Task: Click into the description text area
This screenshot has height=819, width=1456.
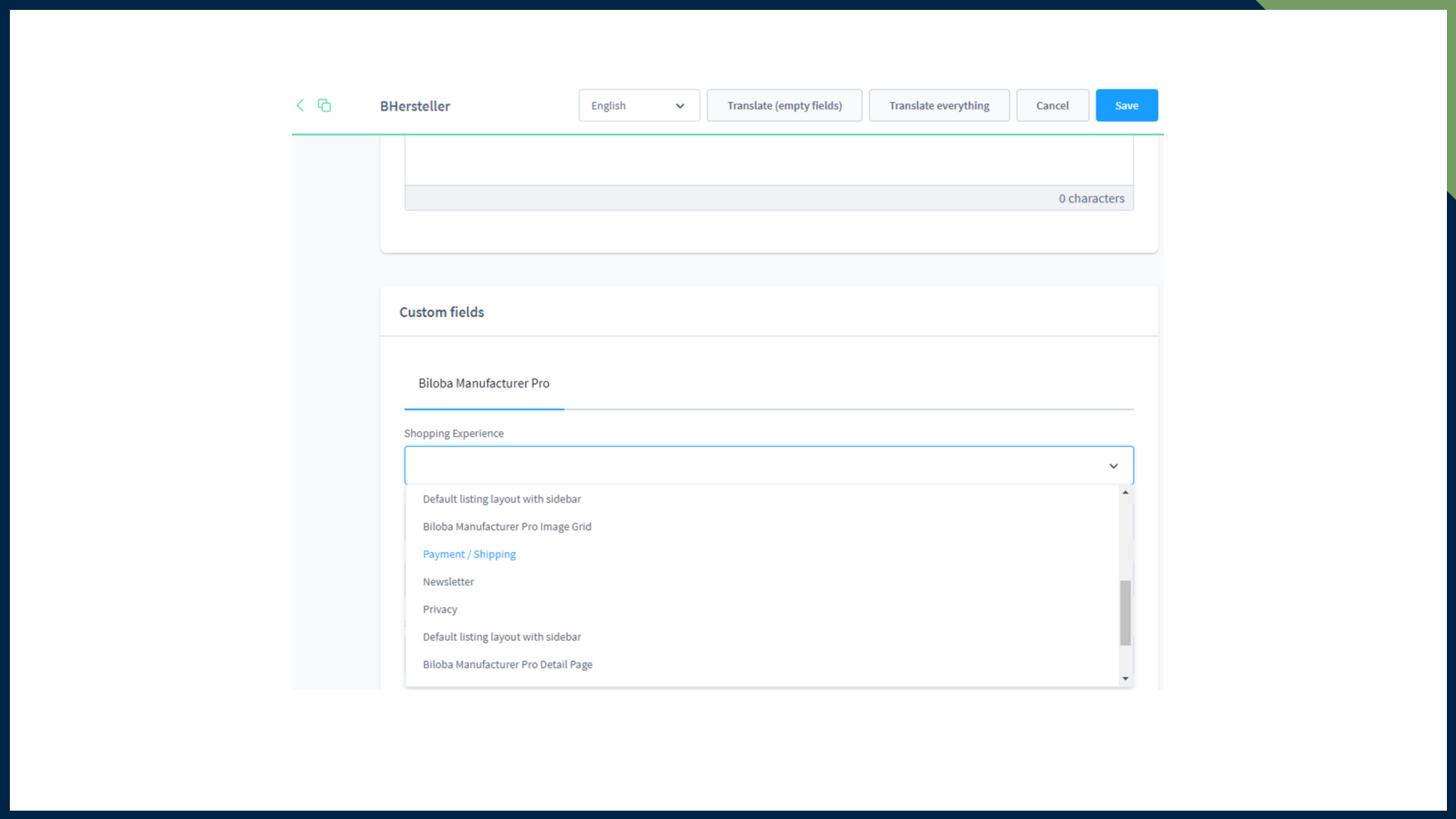Action: click(x=767, y=160)
